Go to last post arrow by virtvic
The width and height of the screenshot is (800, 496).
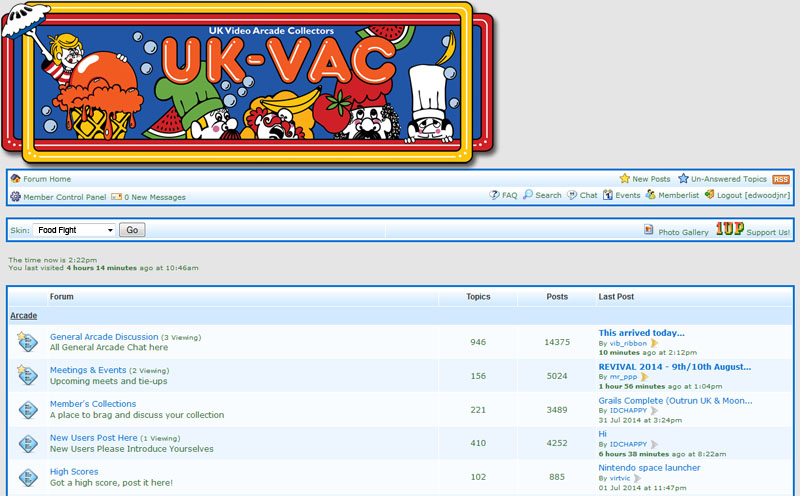pyautogui.click(x=637, y=478)
